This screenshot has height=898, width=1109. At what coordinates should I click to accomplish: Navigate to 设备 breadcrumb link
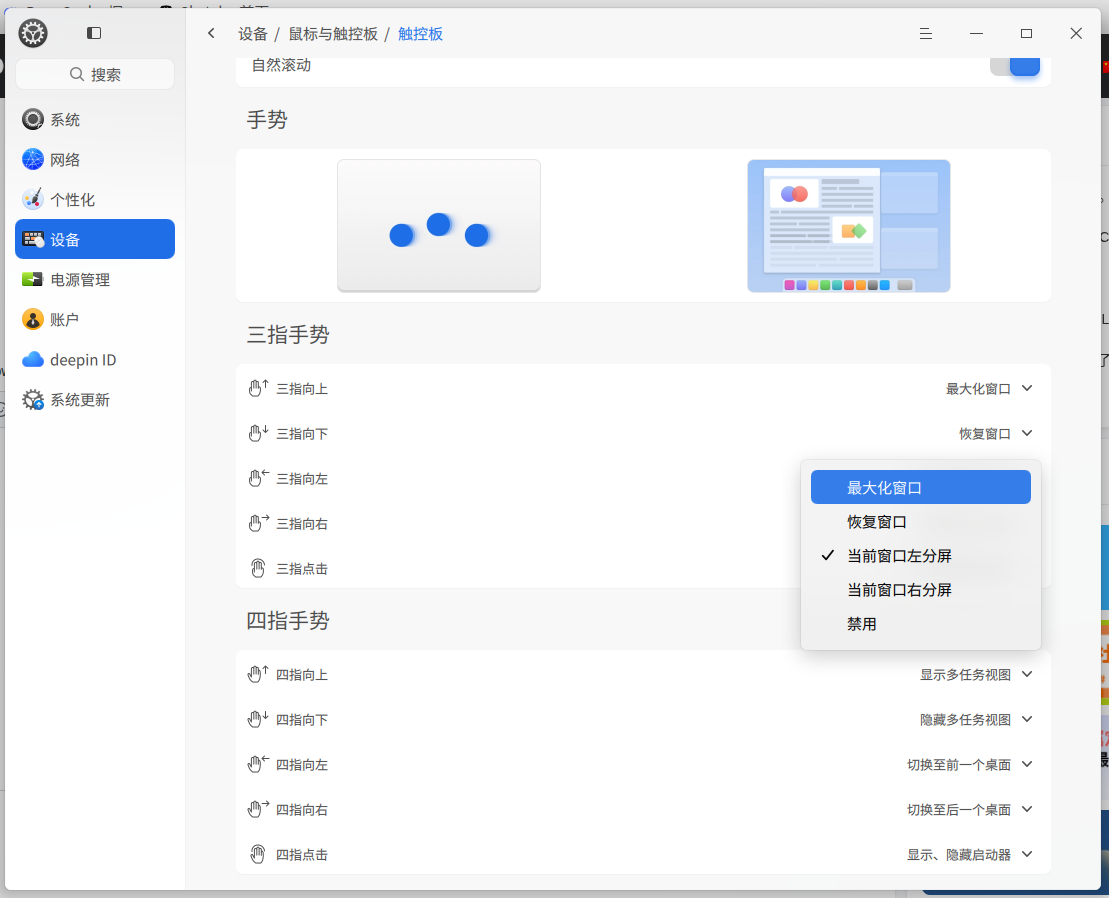click(252, 34)
